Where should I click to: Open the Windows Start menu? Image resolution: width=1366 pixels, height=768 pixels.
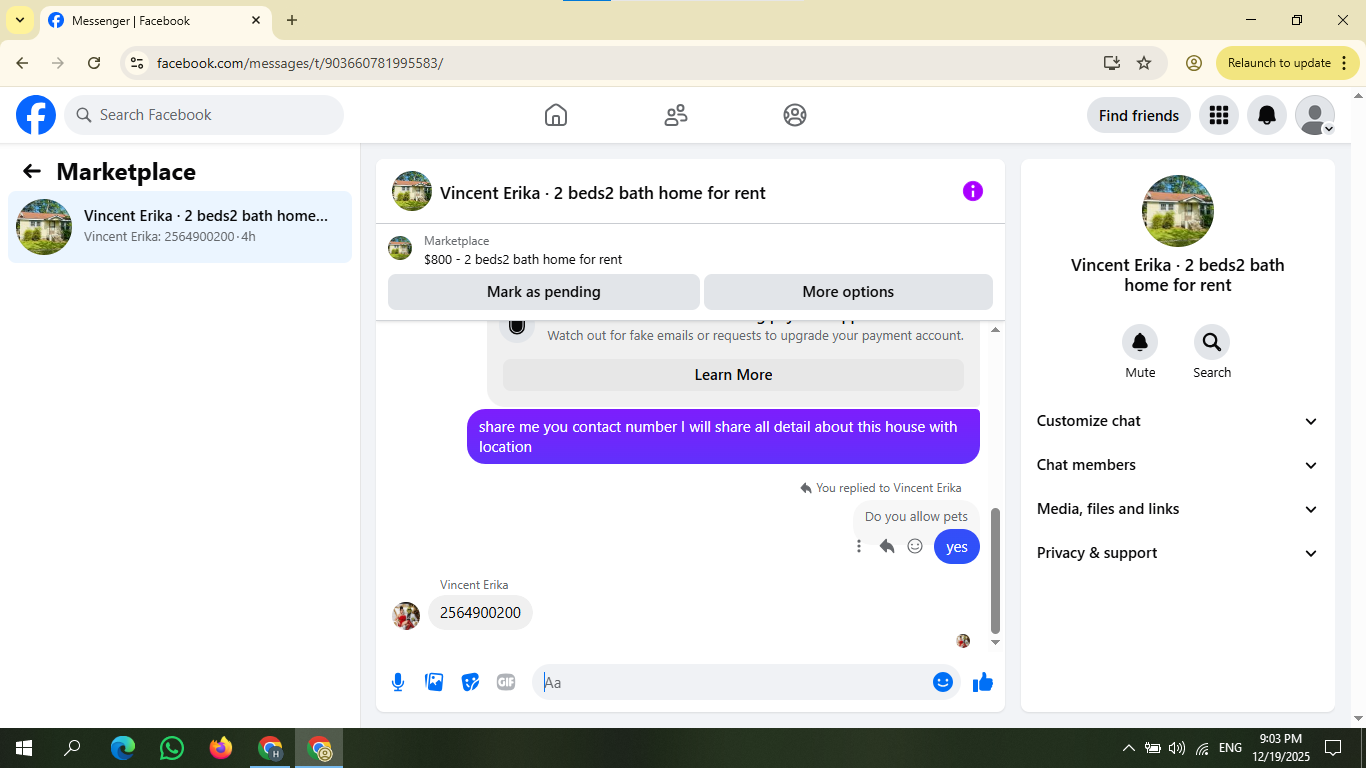coord(24,748)
